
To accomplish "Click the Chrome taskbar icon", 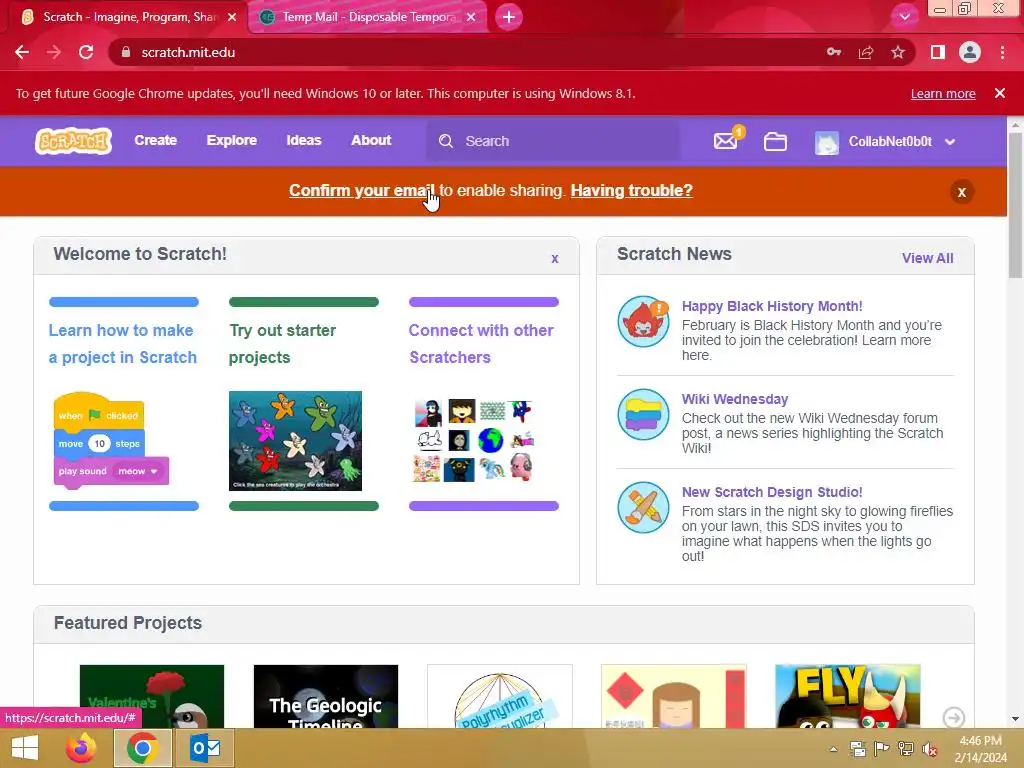I will pos(143,748).
